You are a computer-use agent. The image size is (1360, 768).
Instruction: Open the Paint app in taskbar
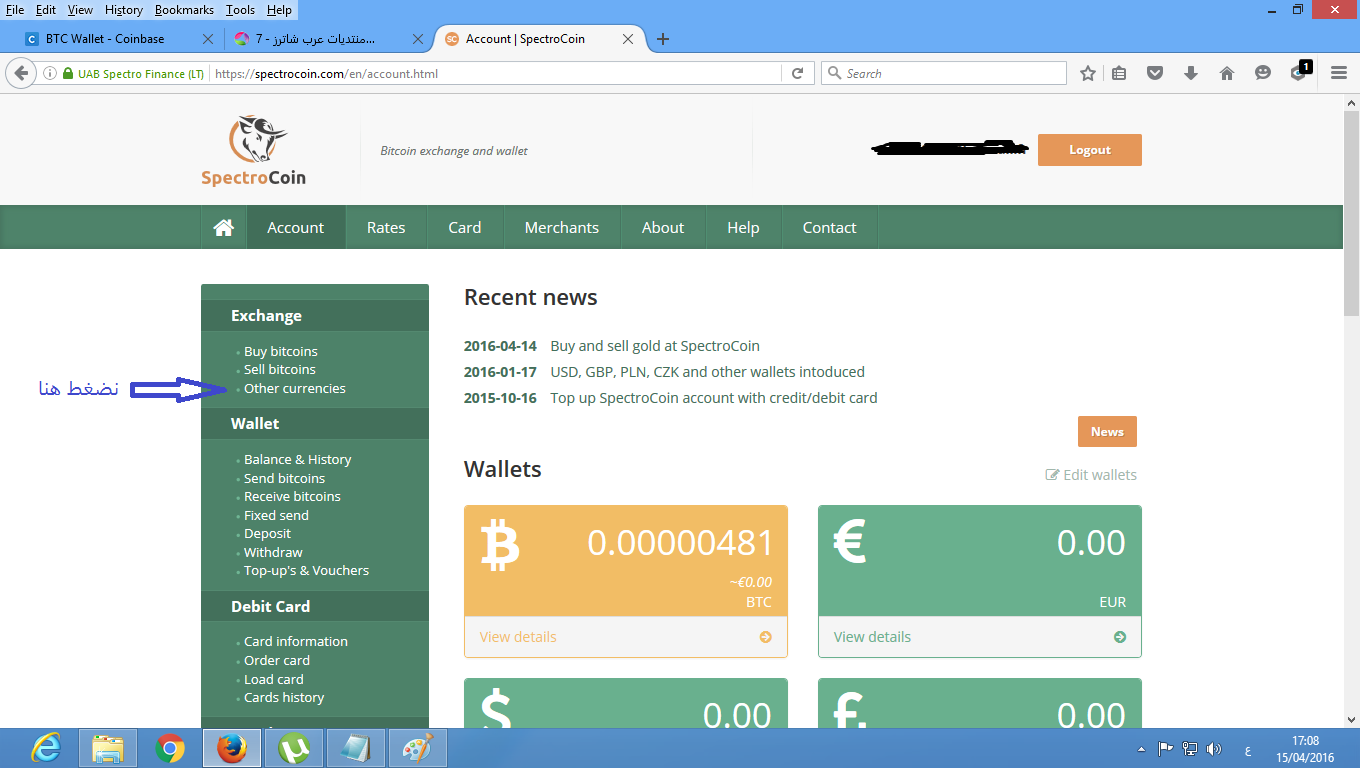click(x=418, y=748)
